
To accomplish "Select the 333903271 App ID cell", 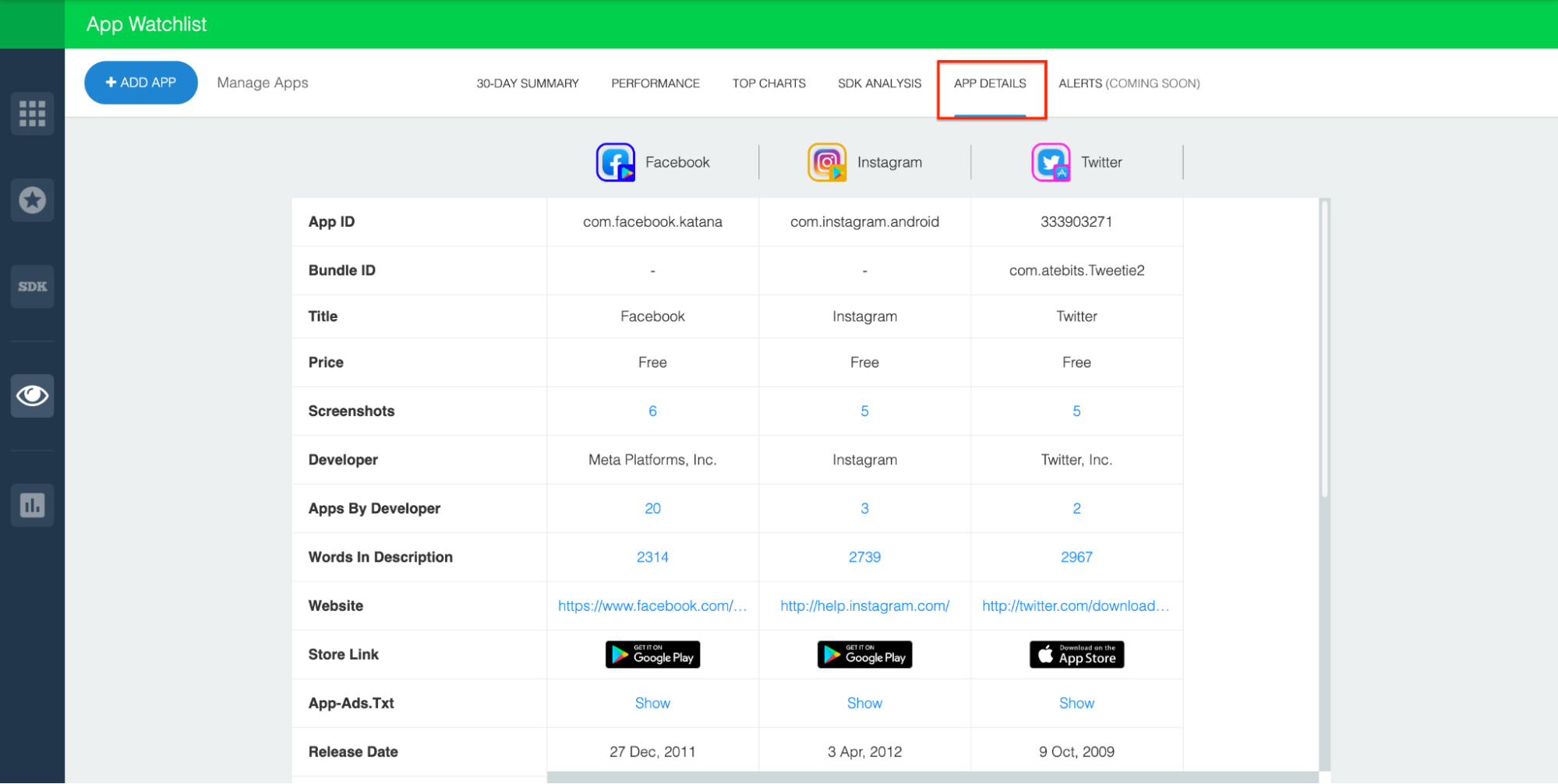I will point(1076,222).
